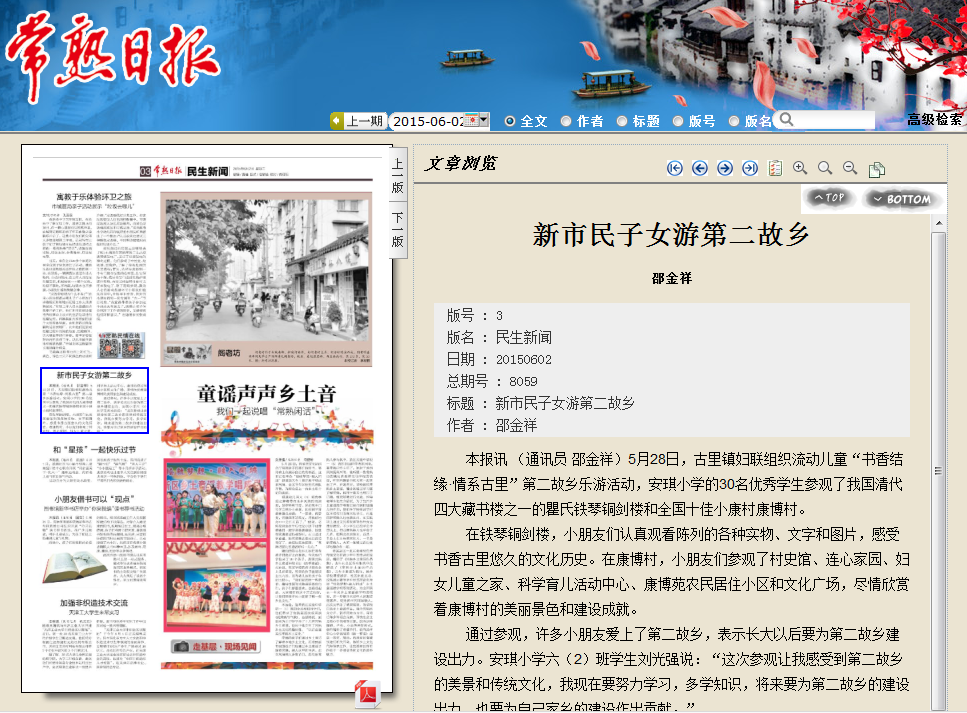Select the 作者 search radio button
967x713 pixels.
[x=566, y=121]
